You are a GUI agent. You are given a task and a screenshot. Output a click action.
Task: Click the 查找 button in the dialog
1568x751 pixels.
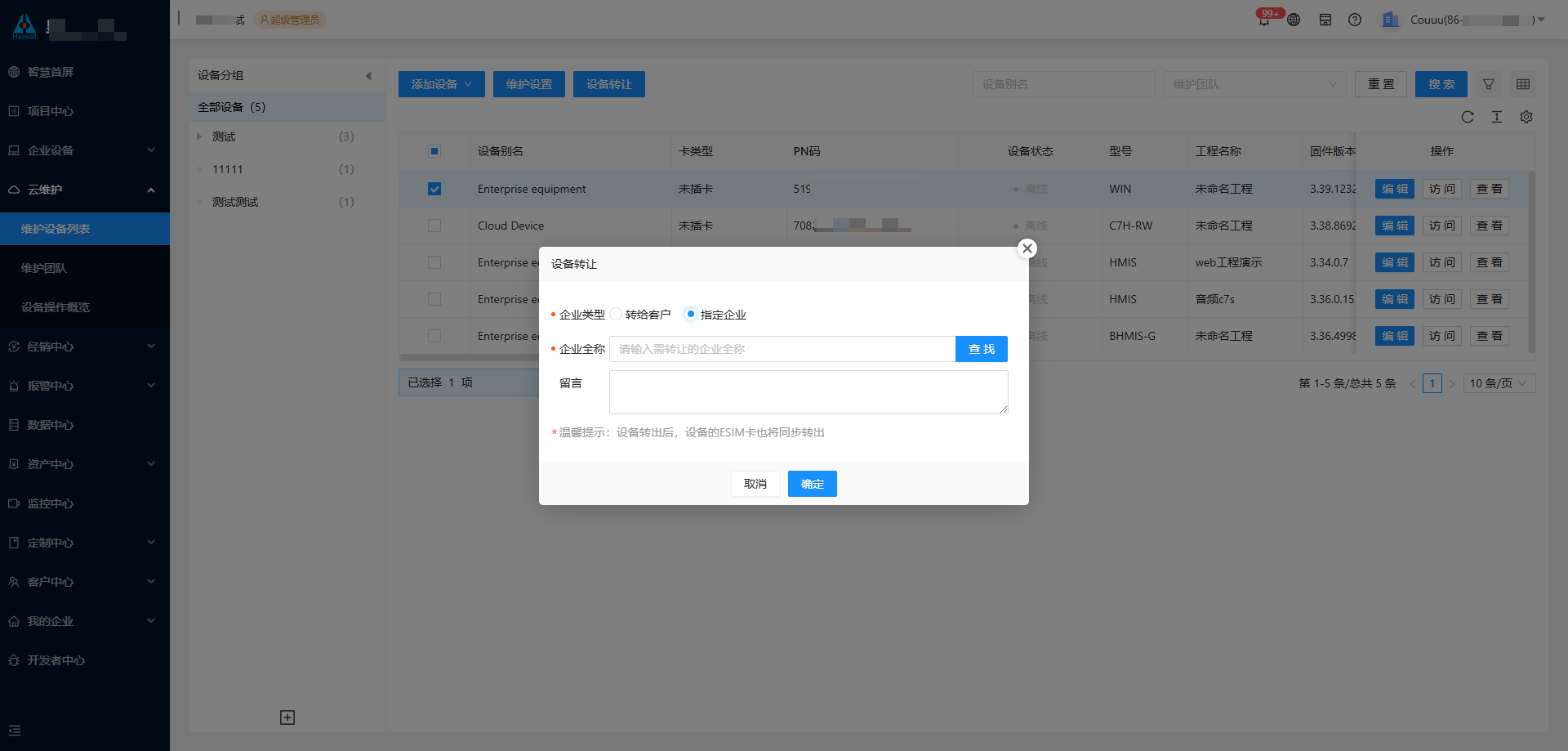click(x=982, y=349)
